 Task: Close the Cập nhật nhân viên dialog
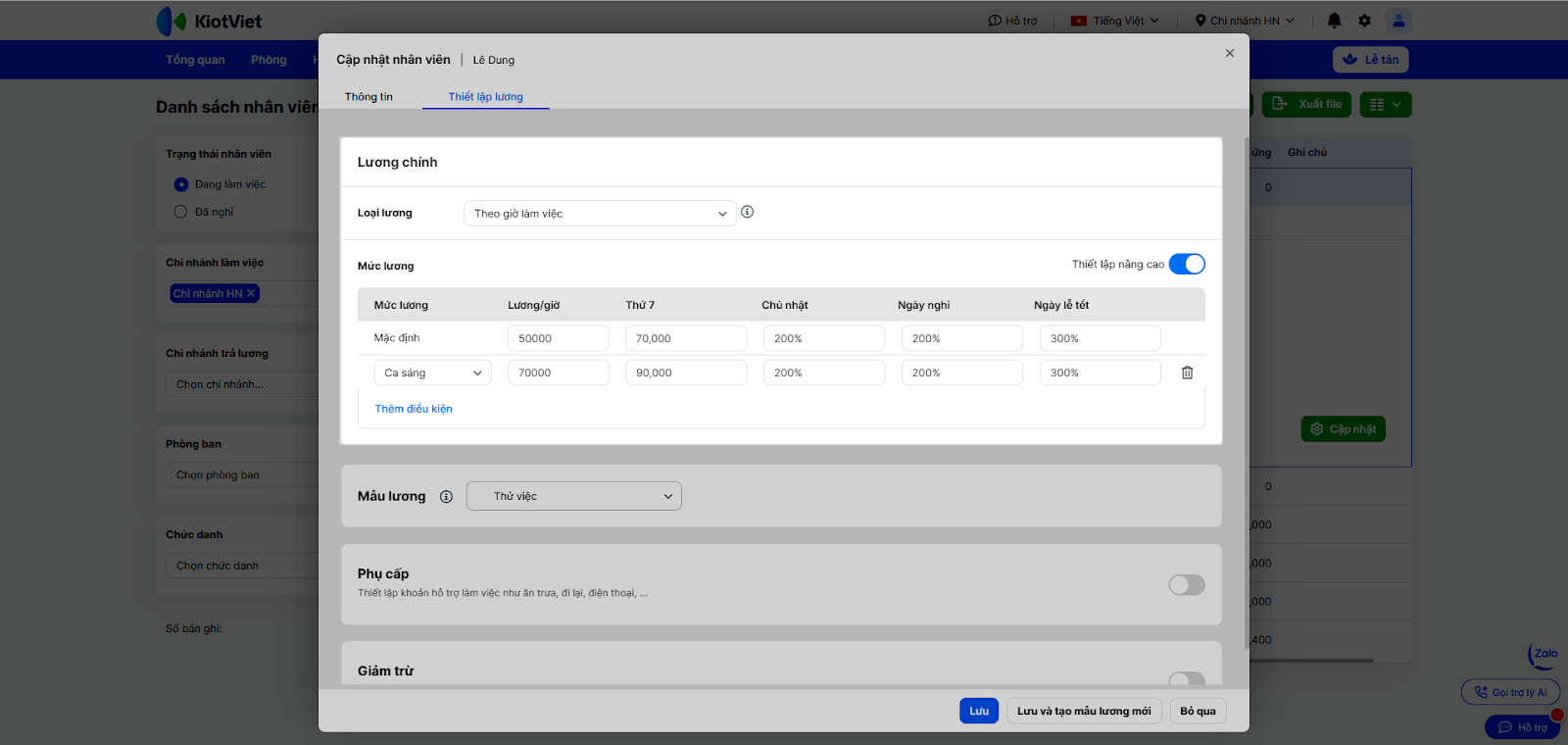[x=1229, y=54]
